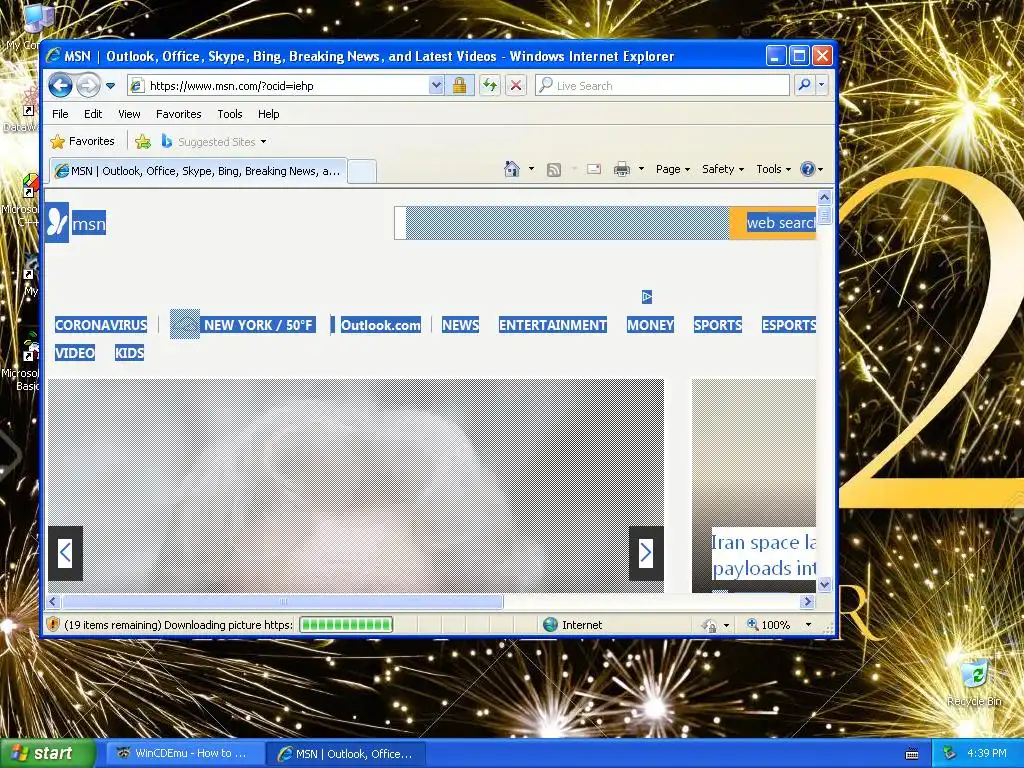This screenshot has height=768, width=1024.
Task: Open the CORONAVIRUS link
Action: click(x=101, y=325)
